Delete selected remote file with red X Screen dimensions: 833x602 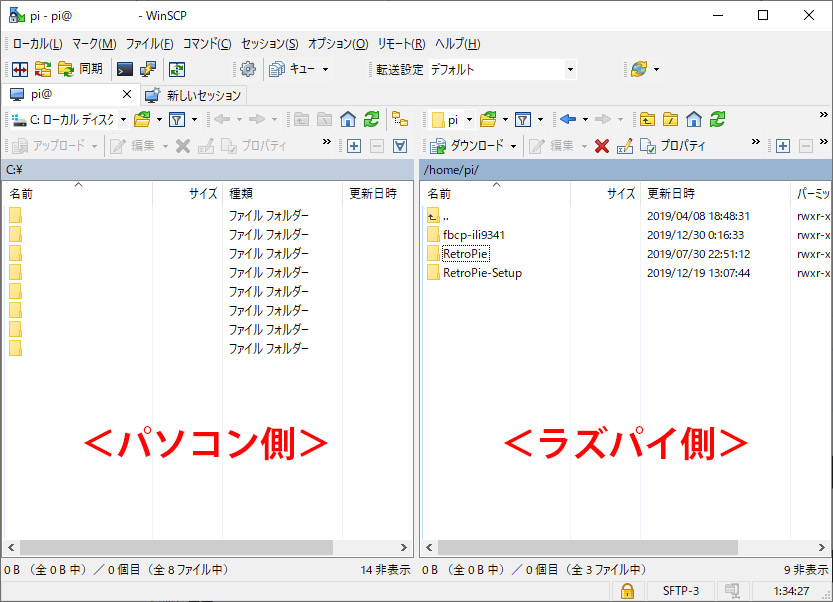602,146
